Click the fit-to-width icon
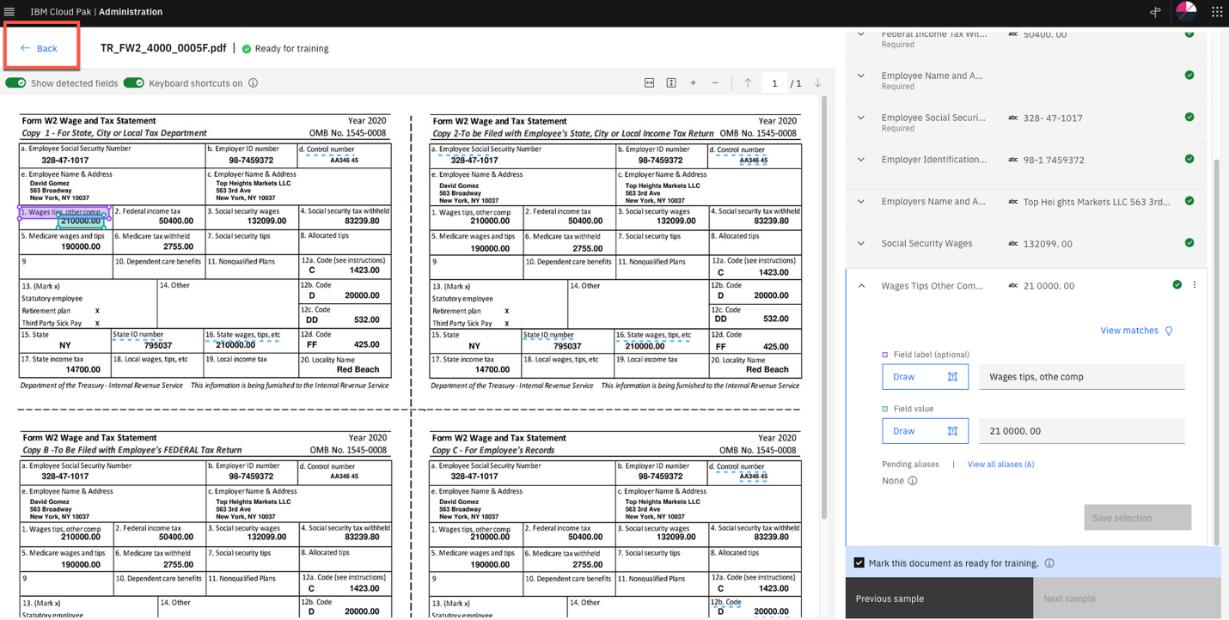Screen dimensions: 1229x620 tap(649, 83)
